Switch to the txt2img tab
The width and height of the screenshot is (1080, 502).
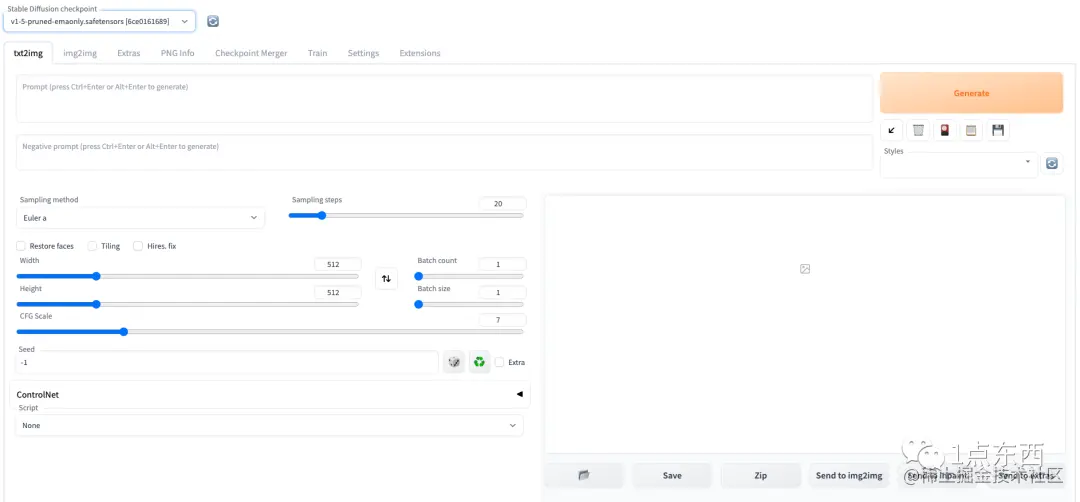click(28, 53)
